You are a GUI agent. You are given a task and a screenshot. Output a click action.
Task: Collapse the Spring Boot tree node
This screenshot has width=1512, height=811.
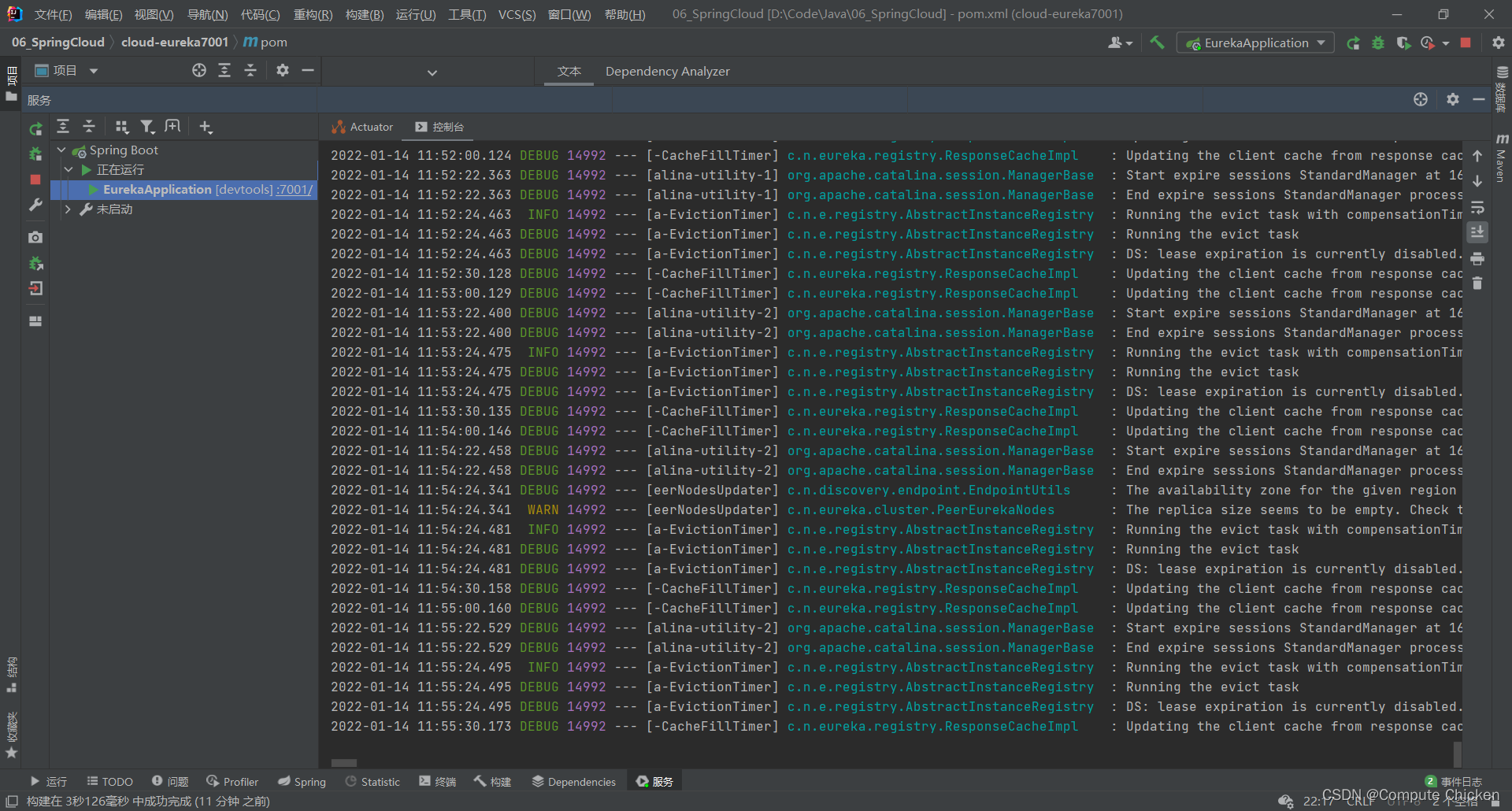pyautogui.click(x=61, y=150)
